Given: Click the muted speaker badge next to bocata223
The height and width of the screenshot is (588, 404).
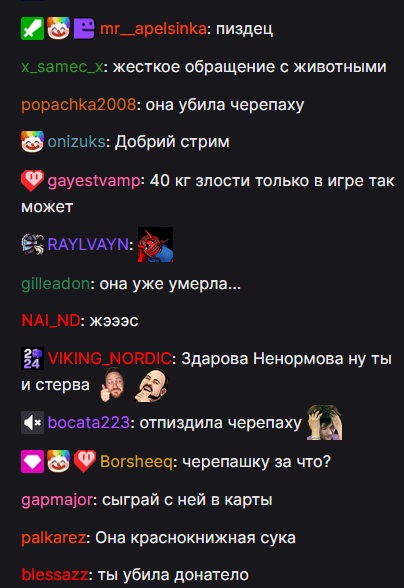Looking at the screenshot, I should click(x=32, y=423).
